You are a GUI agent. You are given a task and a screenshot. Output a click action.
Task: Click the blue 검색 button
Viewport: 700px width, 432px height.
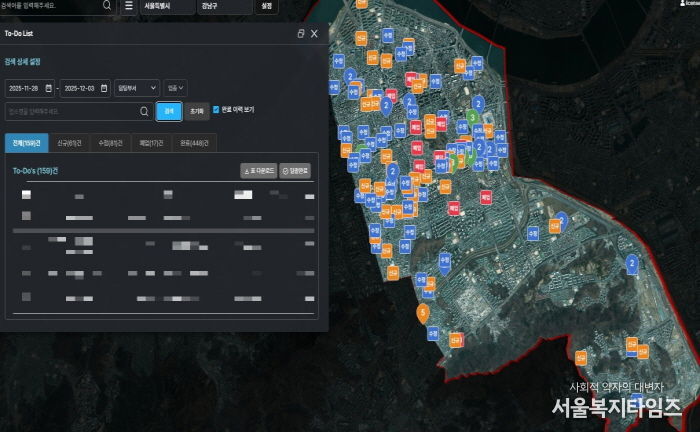[x=169, y=111]
